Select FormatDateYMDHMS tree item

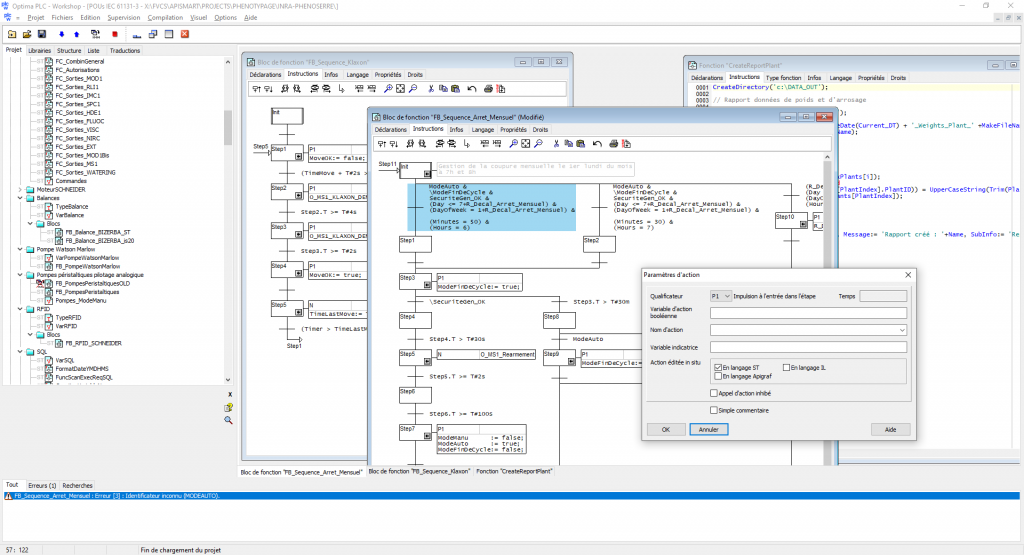click(x=82, y=369)
